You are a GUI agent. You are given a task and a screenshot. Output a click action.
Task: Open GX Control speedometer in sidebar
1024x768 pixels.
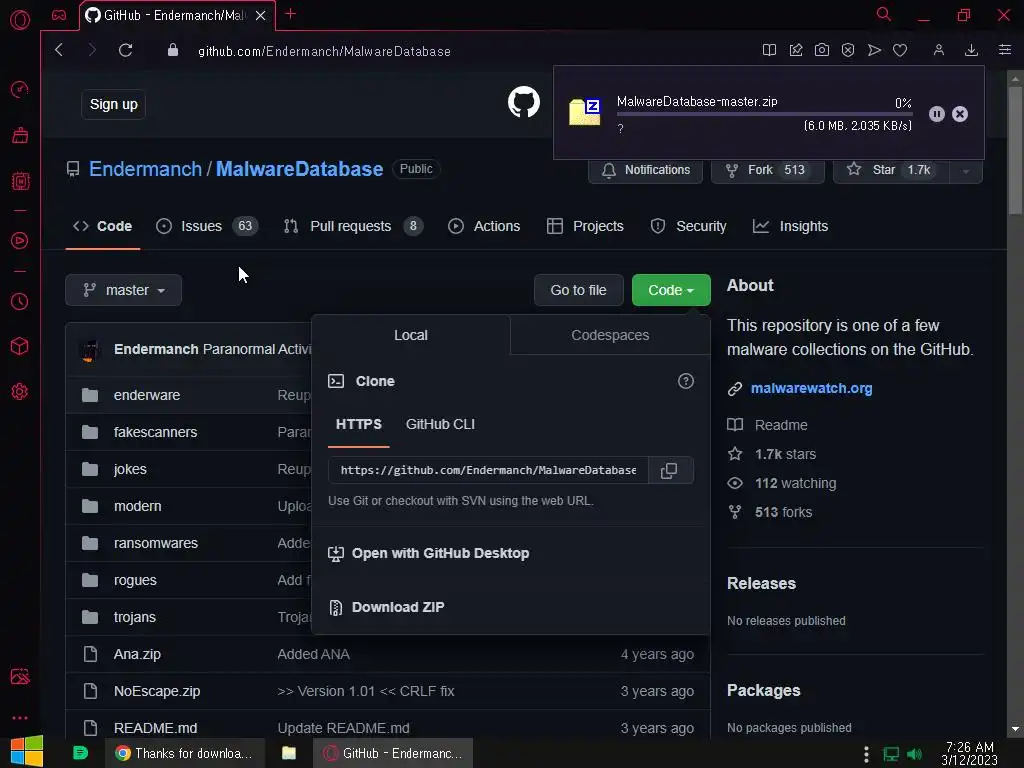coord(20,89)
